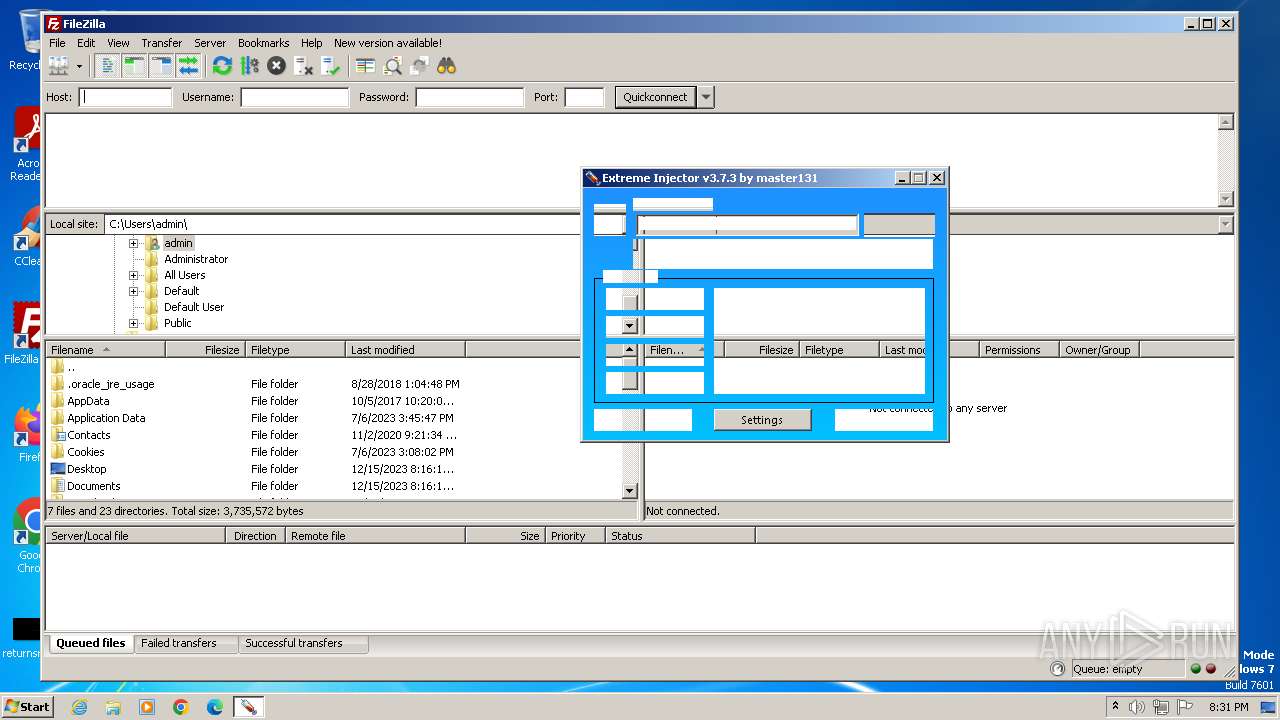Open the View menu
Screen dimensions: 1280x720
pyautogui.click(x=118, y=43)
